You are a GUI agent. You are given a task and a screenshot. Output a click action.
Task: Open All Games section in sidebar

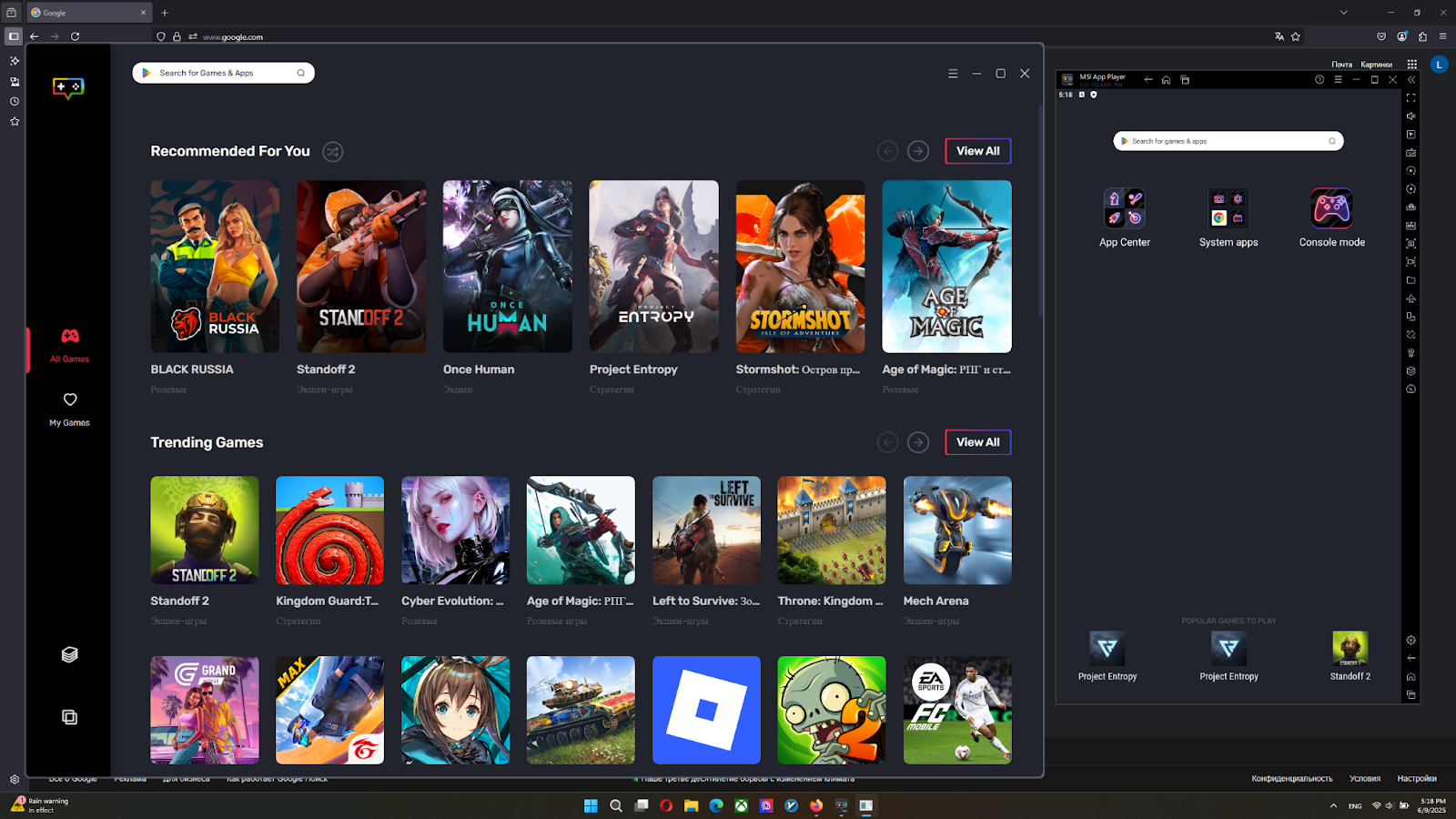point(69,346)
